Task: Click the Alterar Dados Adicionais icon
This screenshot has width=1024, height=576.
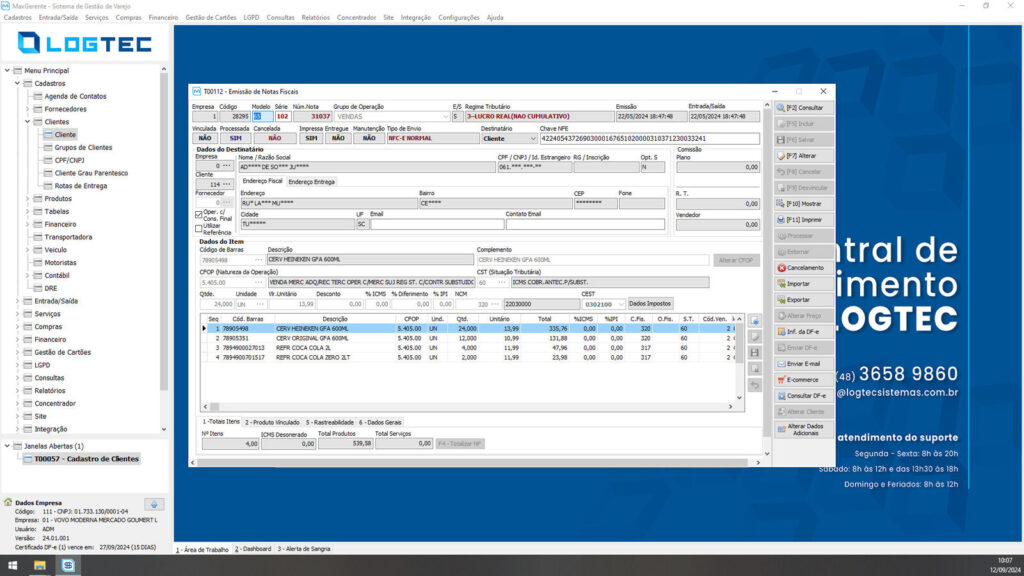Action: point(781,429)
